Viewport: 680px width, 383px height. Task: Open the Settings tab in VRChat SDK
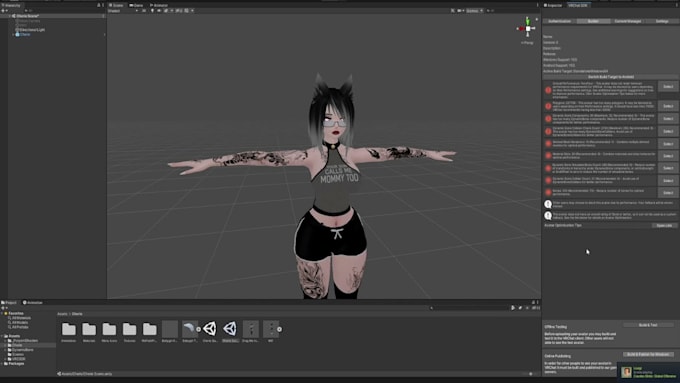(x=662, y=21)
